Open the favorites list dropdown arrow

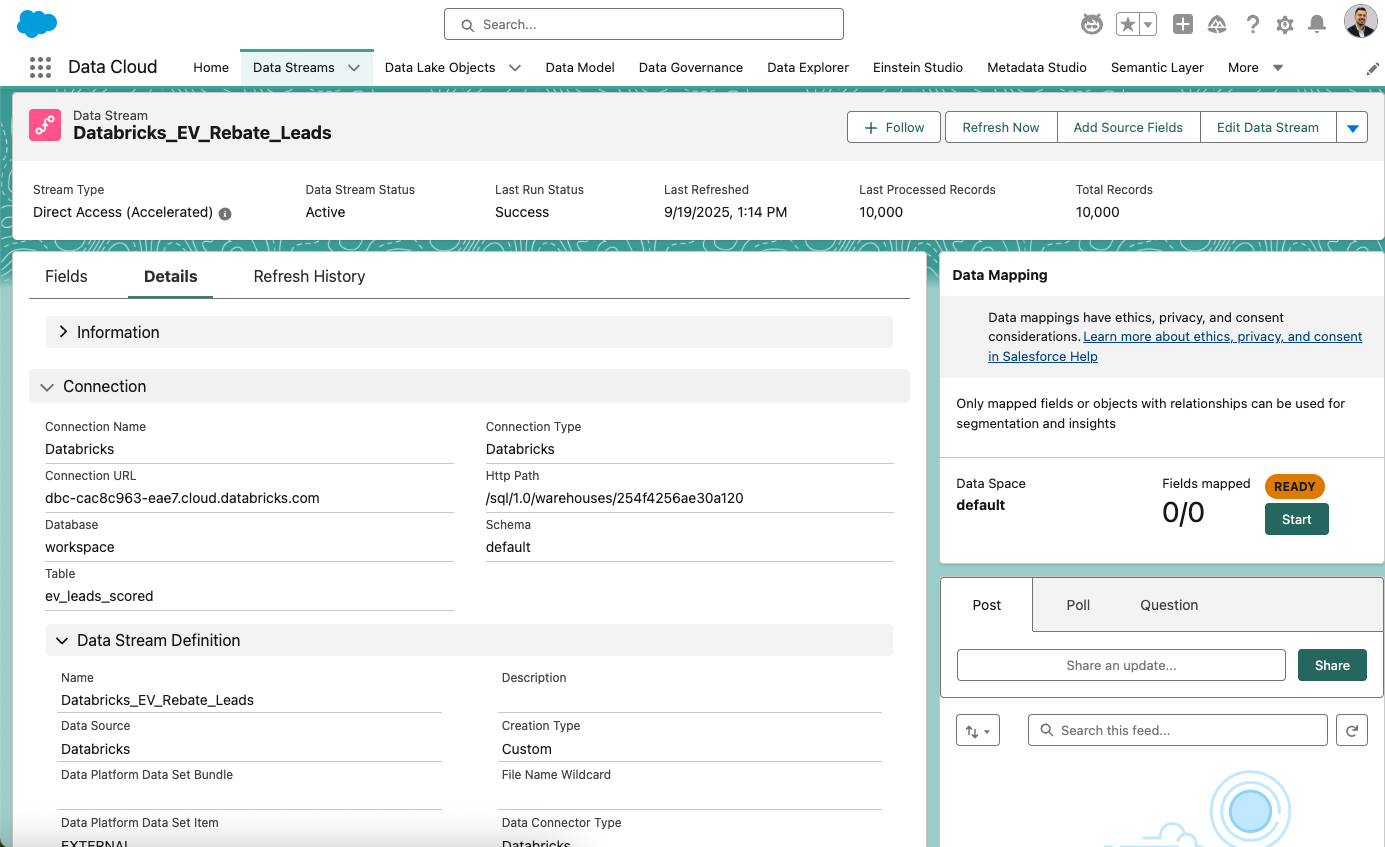click(x=1148, y=24)
